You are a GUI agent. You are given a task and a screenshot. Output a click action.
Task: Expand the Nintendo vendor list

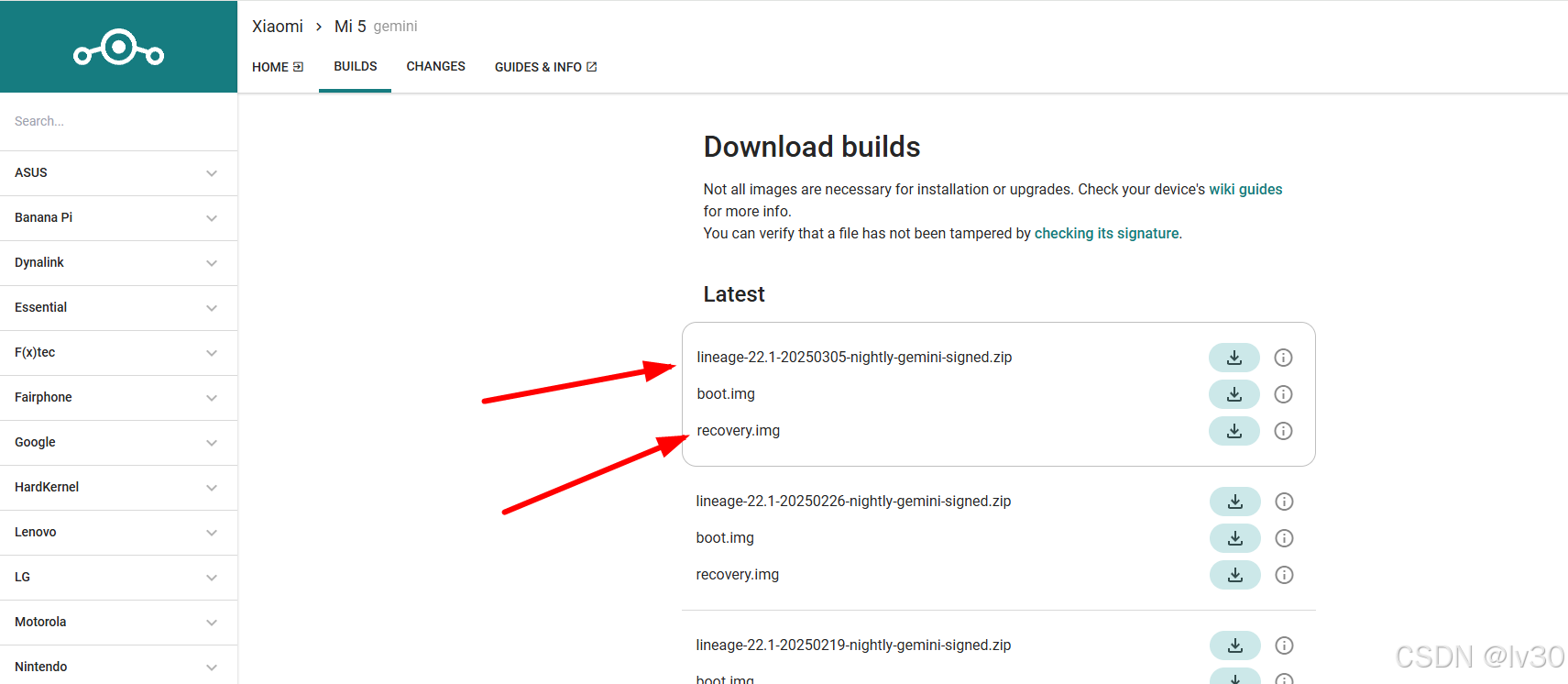click(x=119, y=667)
